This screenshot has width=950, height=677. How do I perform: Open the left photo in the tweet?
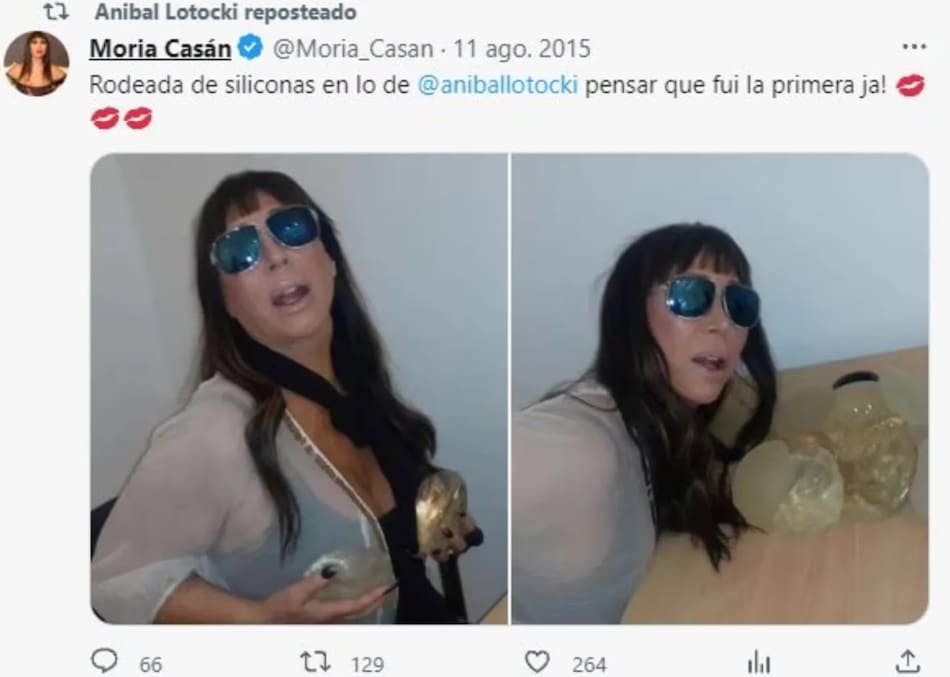click(299, 389)
